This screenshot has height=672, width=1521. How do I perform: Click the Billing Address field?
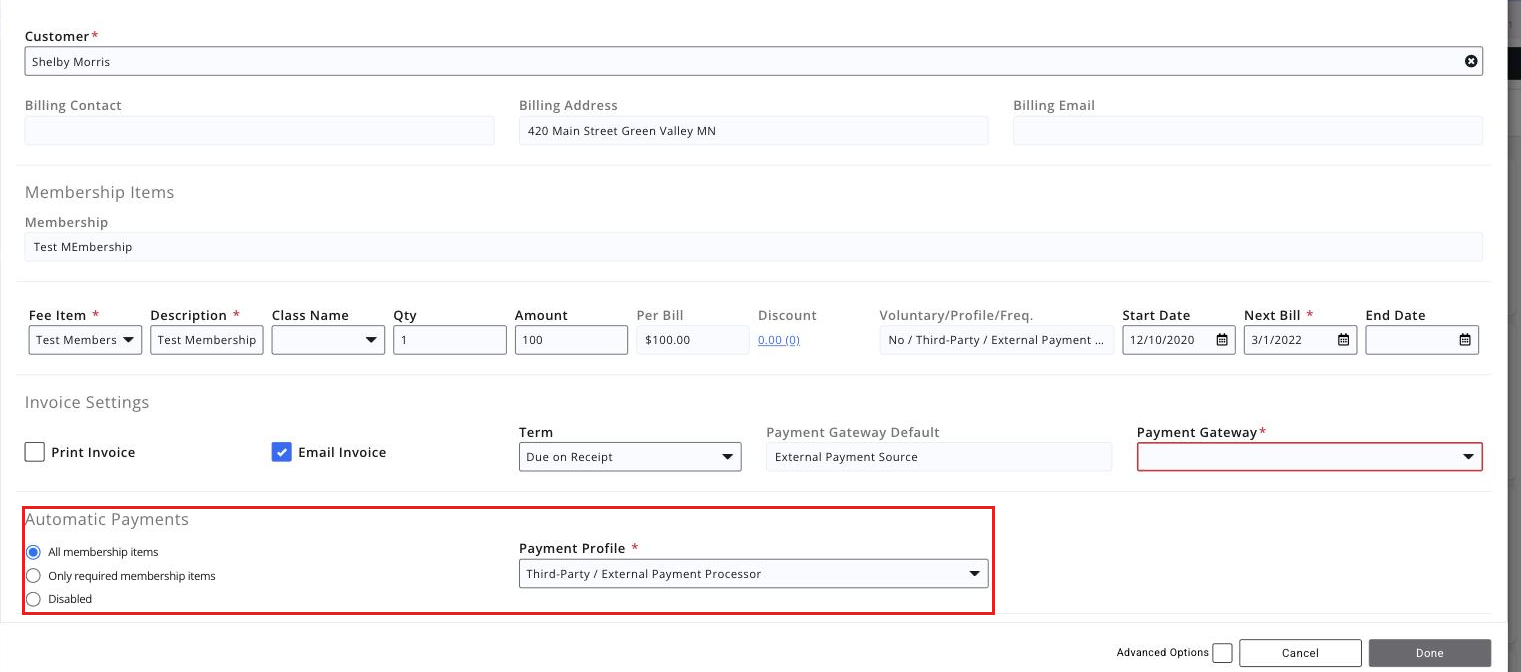753,131
